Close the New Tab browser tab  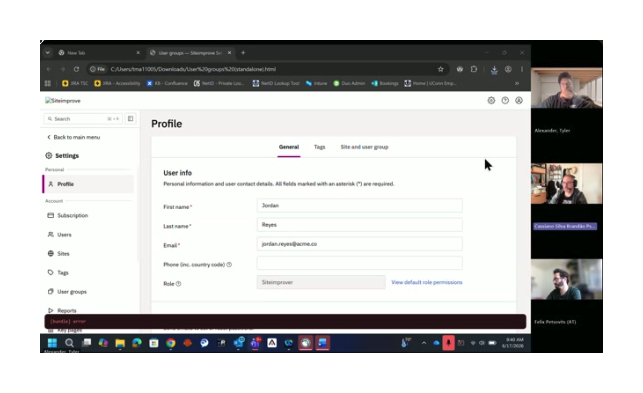coord(138,53)
